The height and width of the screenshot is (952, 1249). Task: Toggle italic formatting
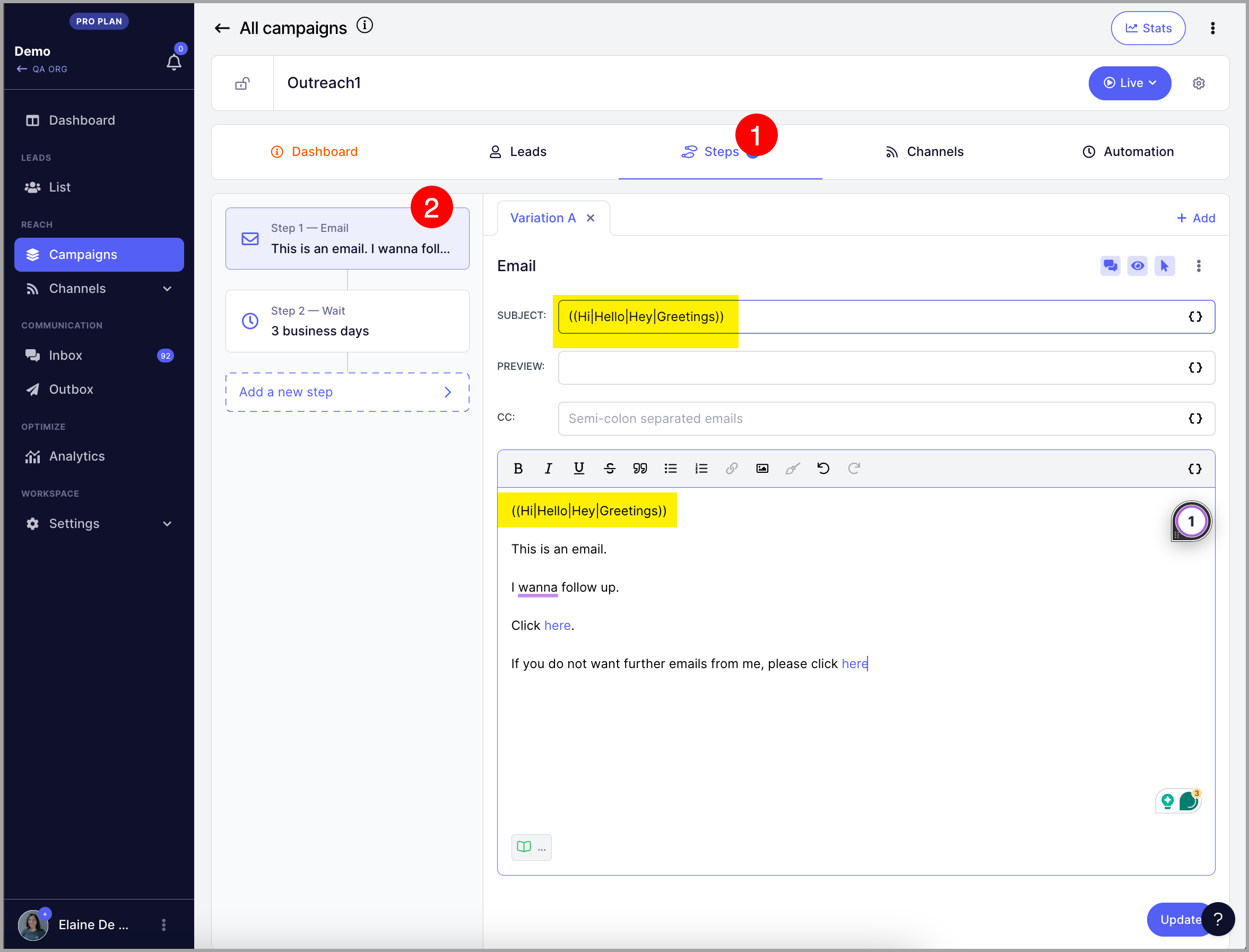(x=548, y=469)
